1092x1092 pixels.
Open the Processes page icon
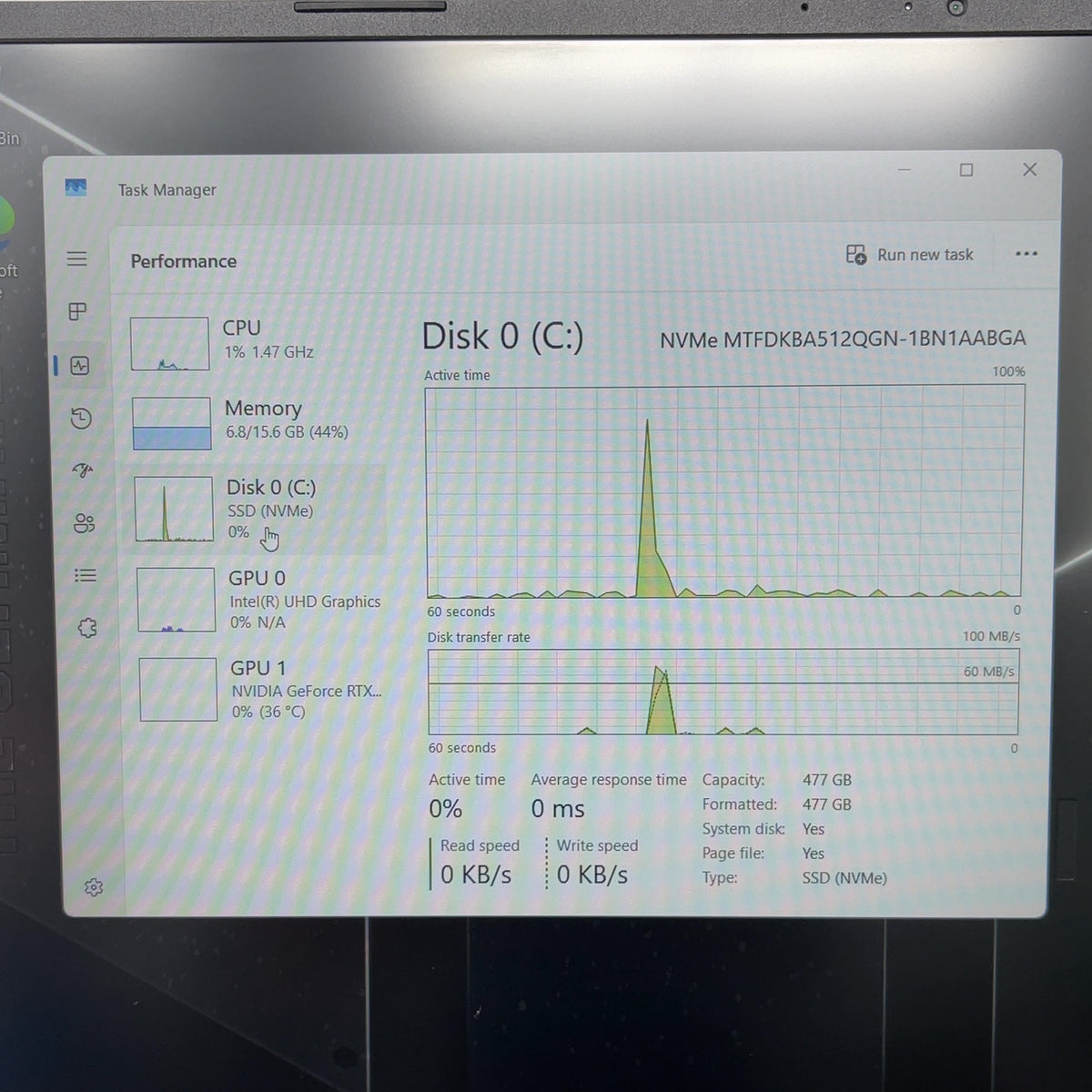click(x=77, y=312)
